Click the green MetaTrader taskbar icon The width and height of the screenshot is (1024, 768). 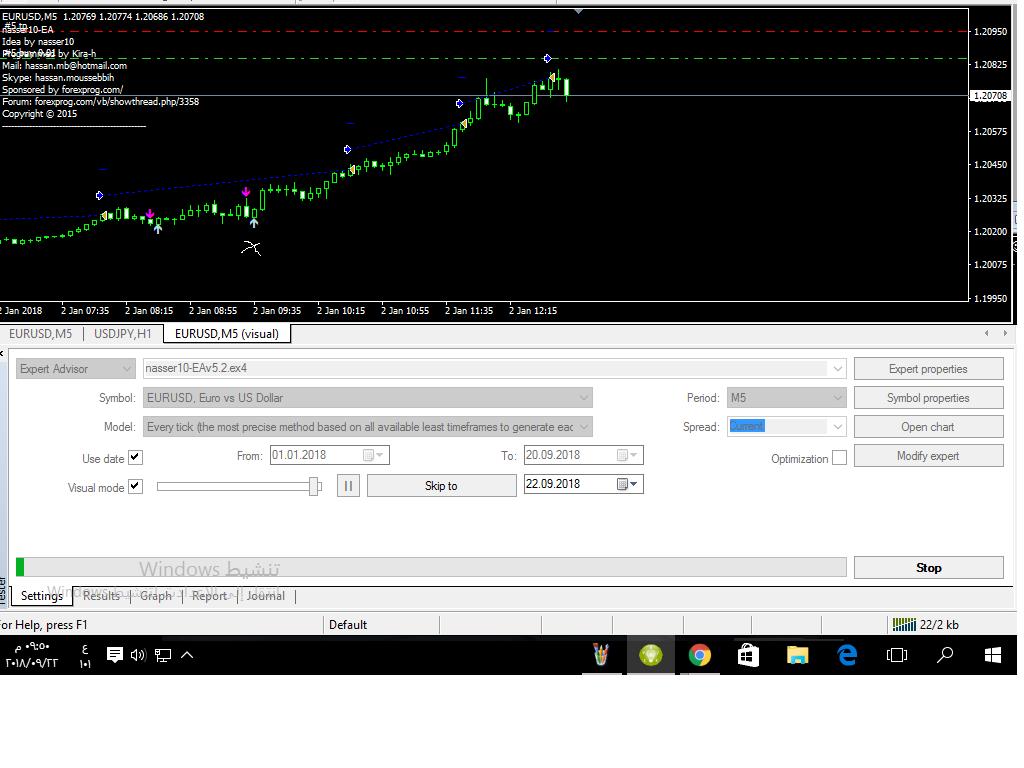coord(650,655)
